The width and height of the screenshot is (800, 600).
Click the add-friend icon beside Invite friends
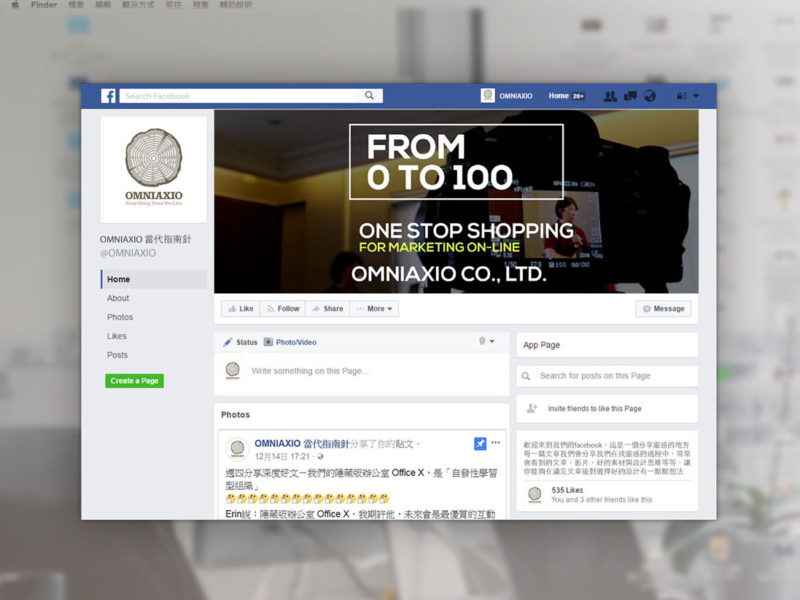(x=532, y=408)
